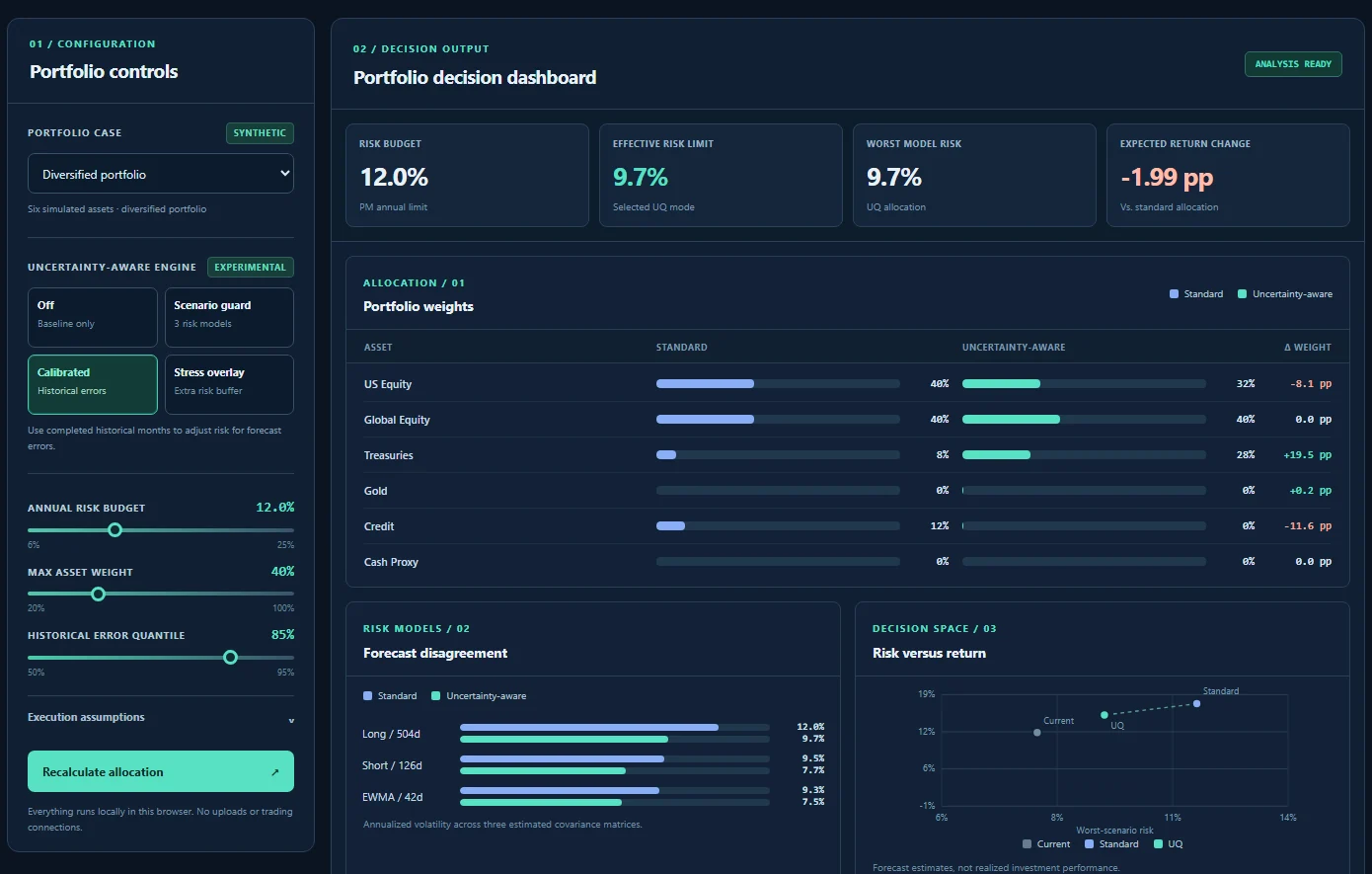The image size is (1372, 874).
Task: Click the SYNTHETIC badge
Action: point(260,133)
